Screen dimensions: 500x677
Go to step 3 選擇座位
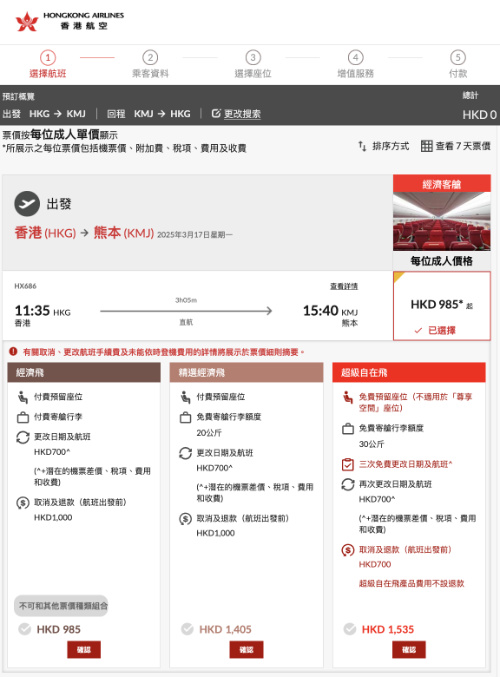253,65
